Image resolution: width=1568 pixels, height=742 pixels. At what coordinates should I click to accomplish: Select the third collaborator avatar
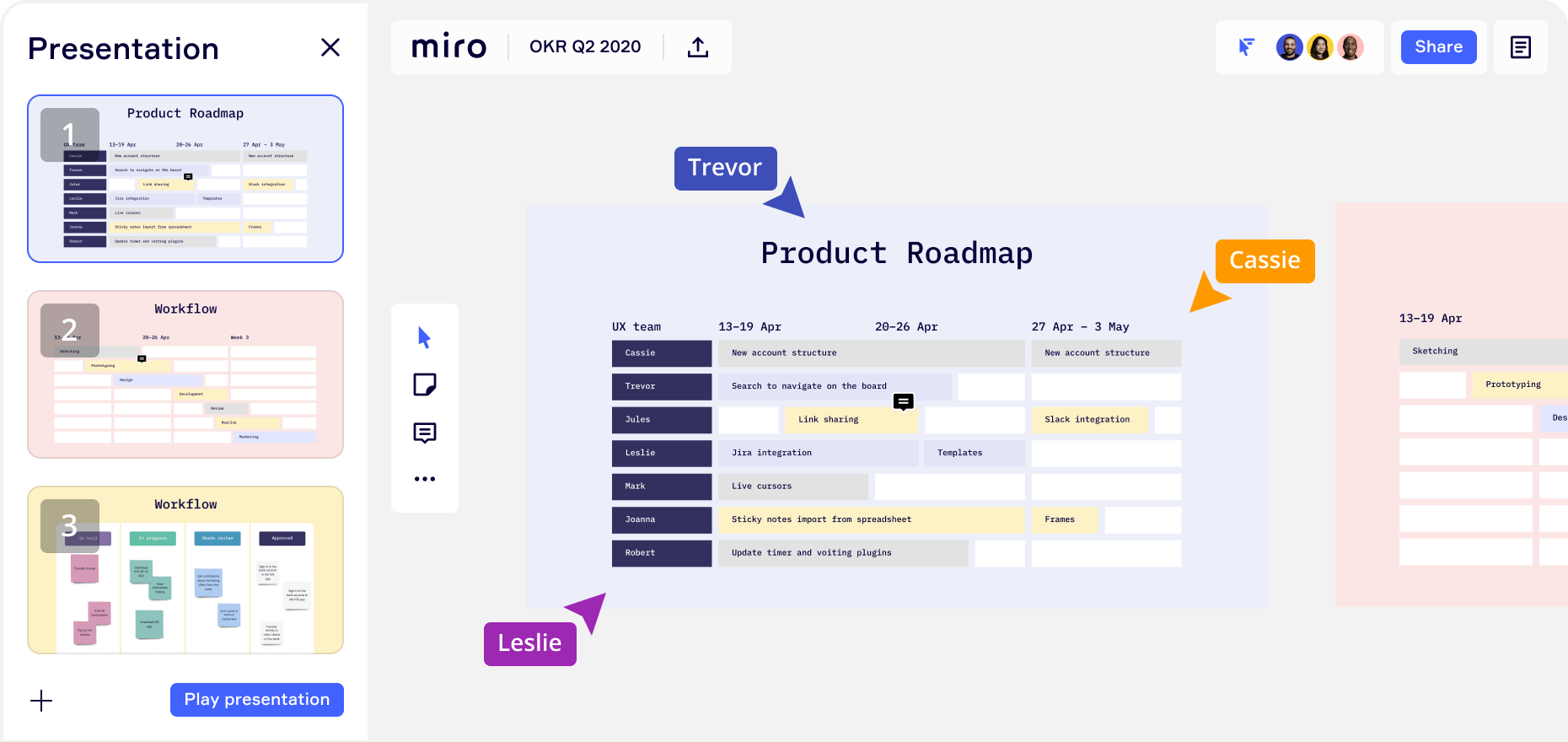pyautogui.click(x=1351, y=47)
